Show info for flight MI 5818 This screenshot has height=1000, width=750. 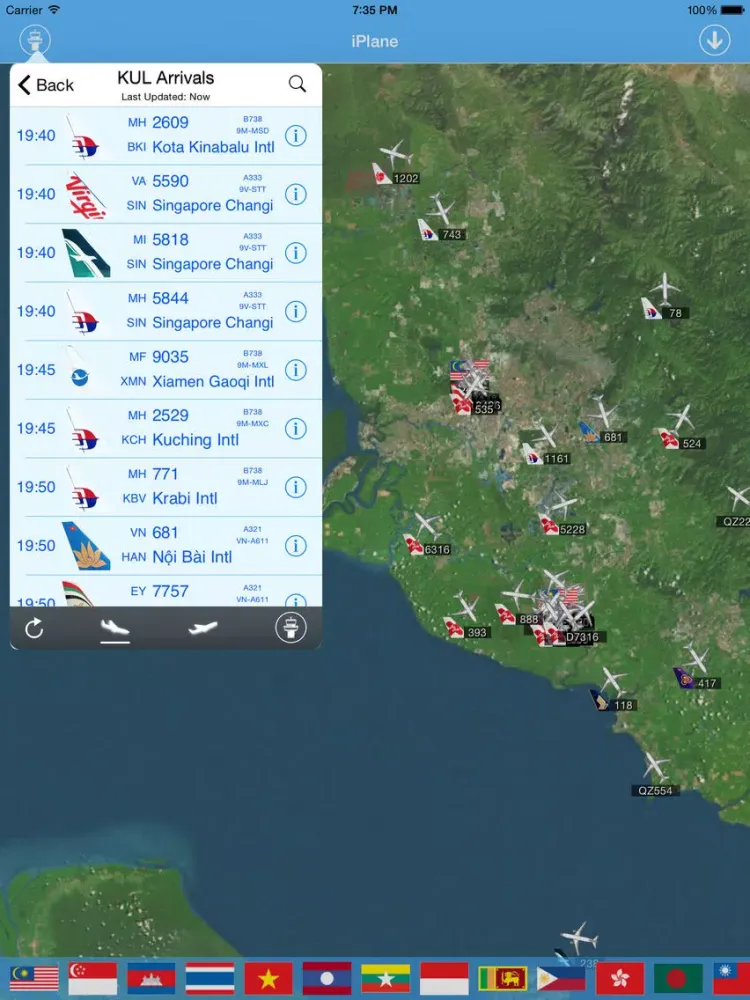[x=295, y=253]
